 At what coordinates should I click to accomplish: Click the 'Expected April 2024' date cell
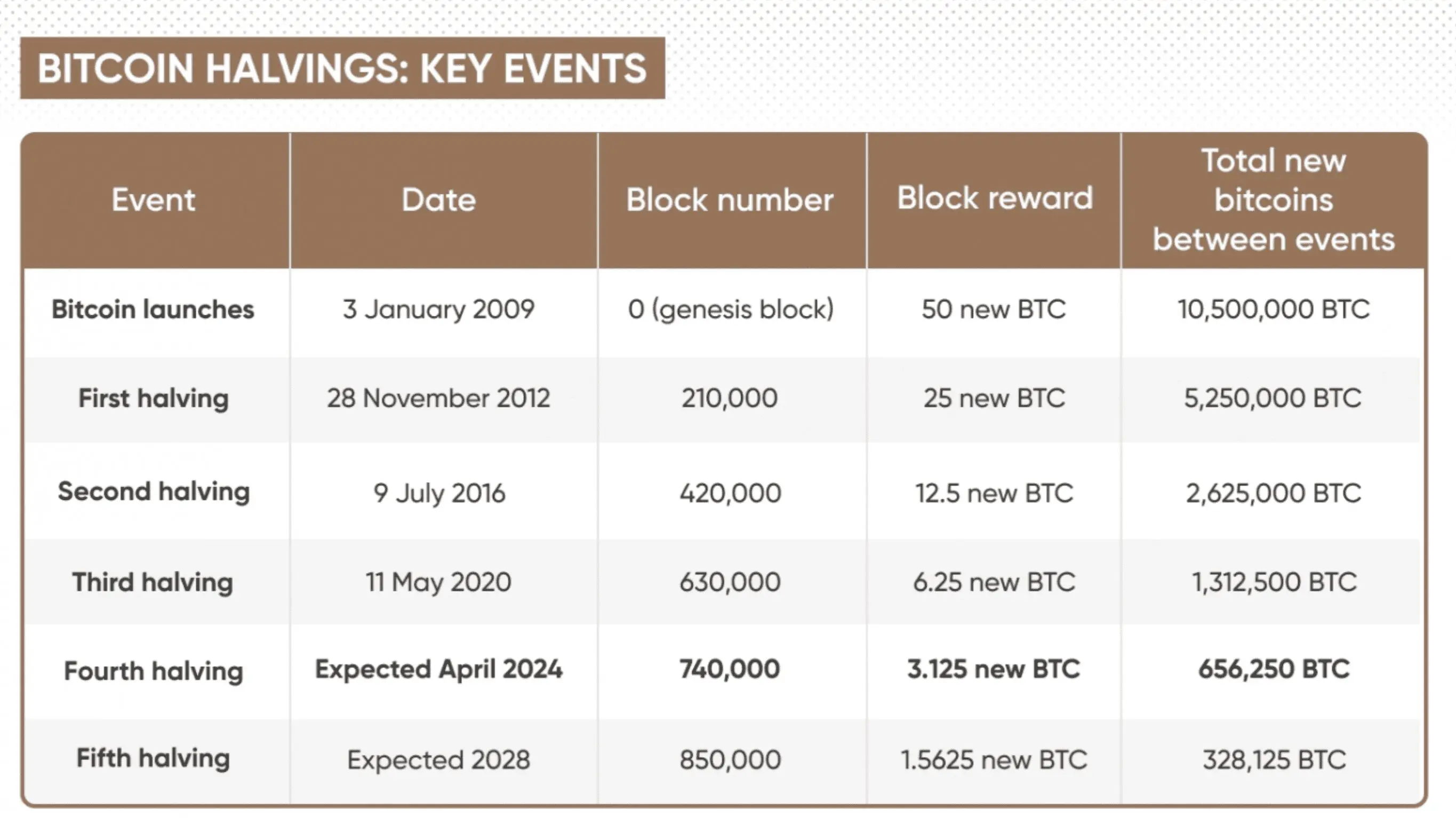438,669
